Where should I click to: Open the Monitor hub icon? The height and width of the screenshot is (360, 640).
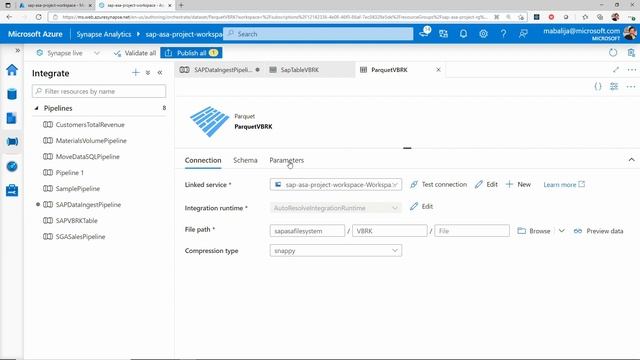[12, 166]
